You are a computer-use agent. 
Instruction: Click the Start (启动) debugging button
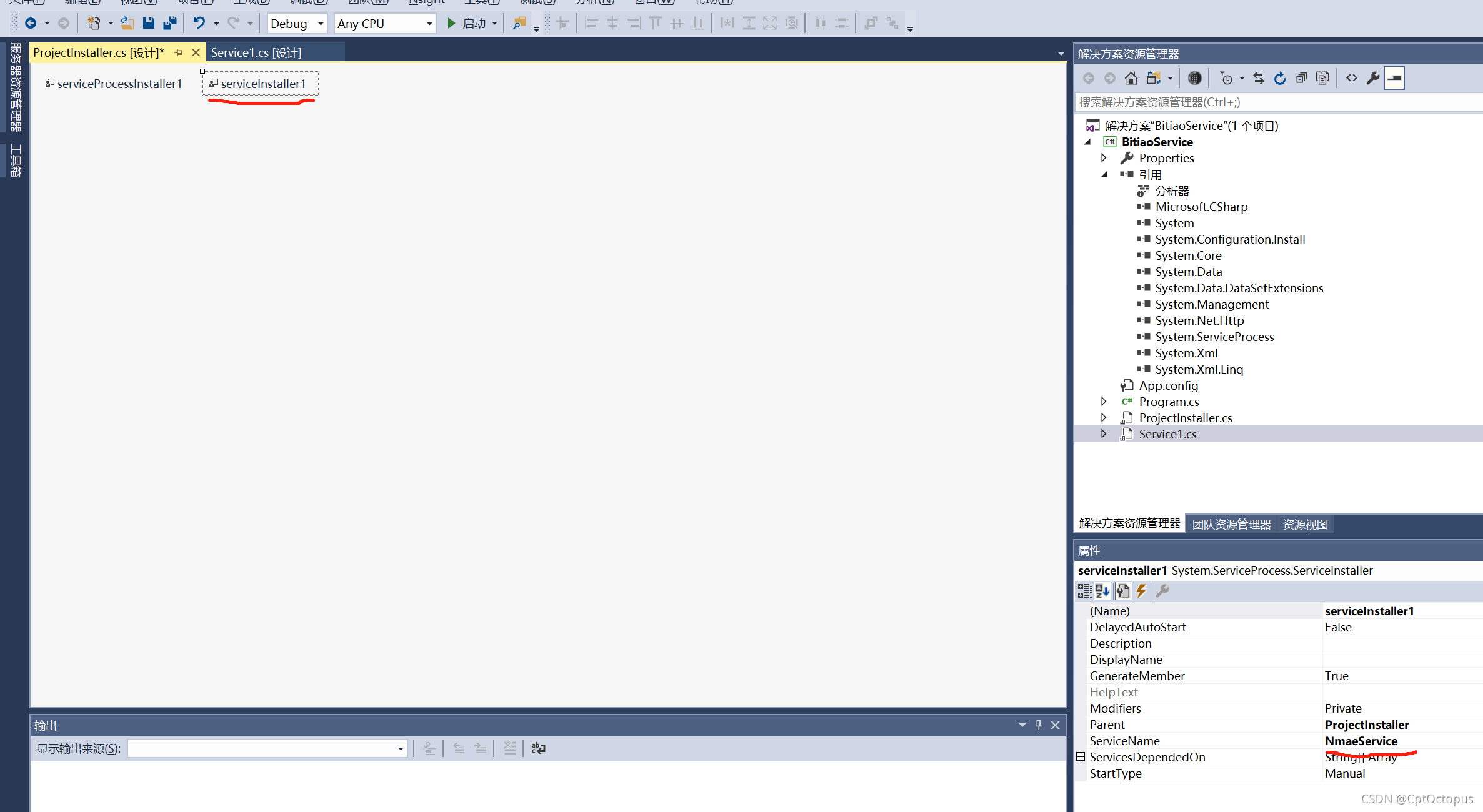tap(467, 24)
